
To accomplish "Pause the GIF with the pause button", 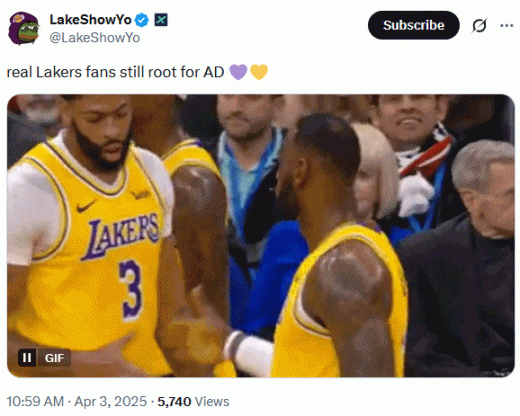I will 27,358.
